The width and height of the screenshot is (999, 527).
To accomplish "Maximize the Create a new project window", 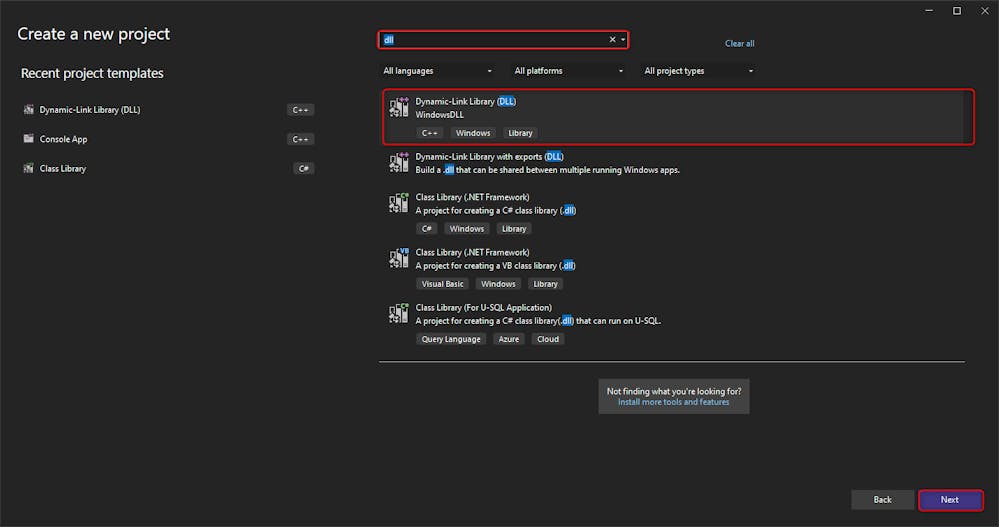I will [x=957, y=11].
